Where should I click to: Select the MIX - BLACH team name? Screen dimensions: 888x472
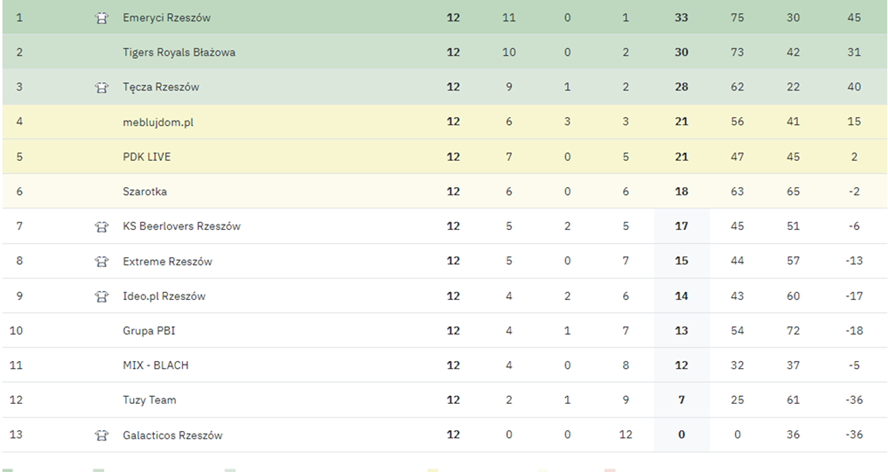[155, 365]
